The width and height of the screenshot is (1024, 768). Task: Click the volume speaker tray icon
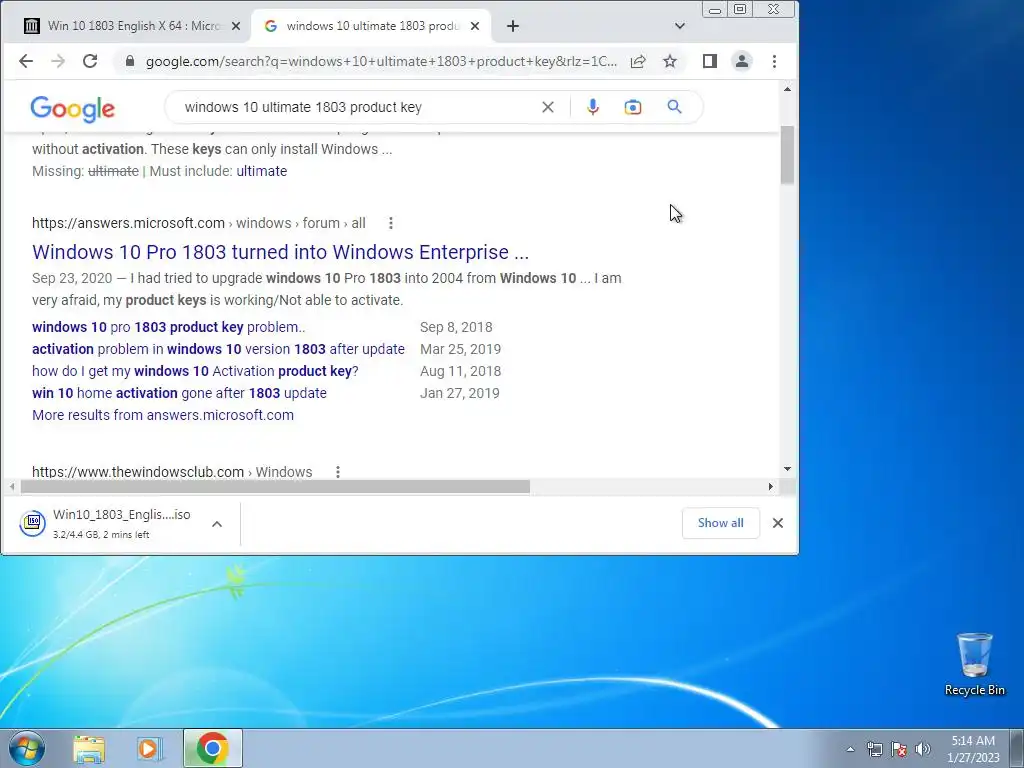pos(922,749)
